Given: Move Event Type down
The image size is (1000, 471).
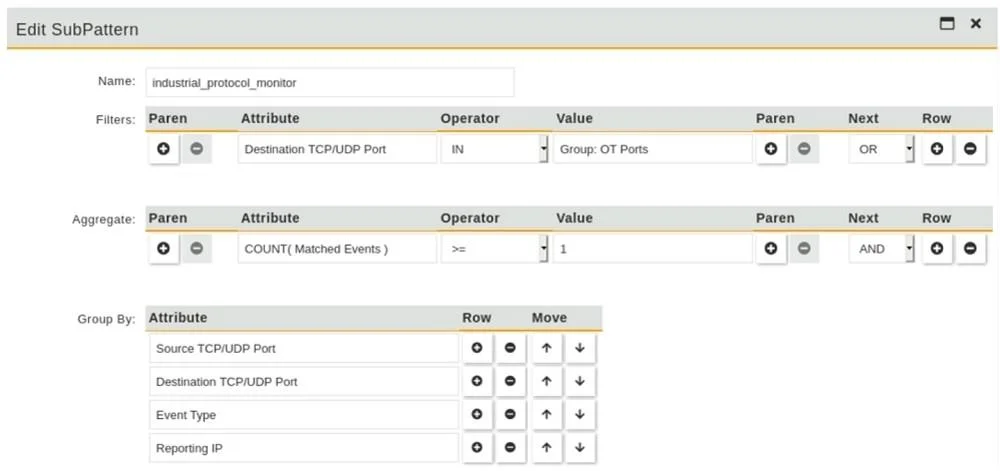Looking at the screenshot, I should pos(580,414).
